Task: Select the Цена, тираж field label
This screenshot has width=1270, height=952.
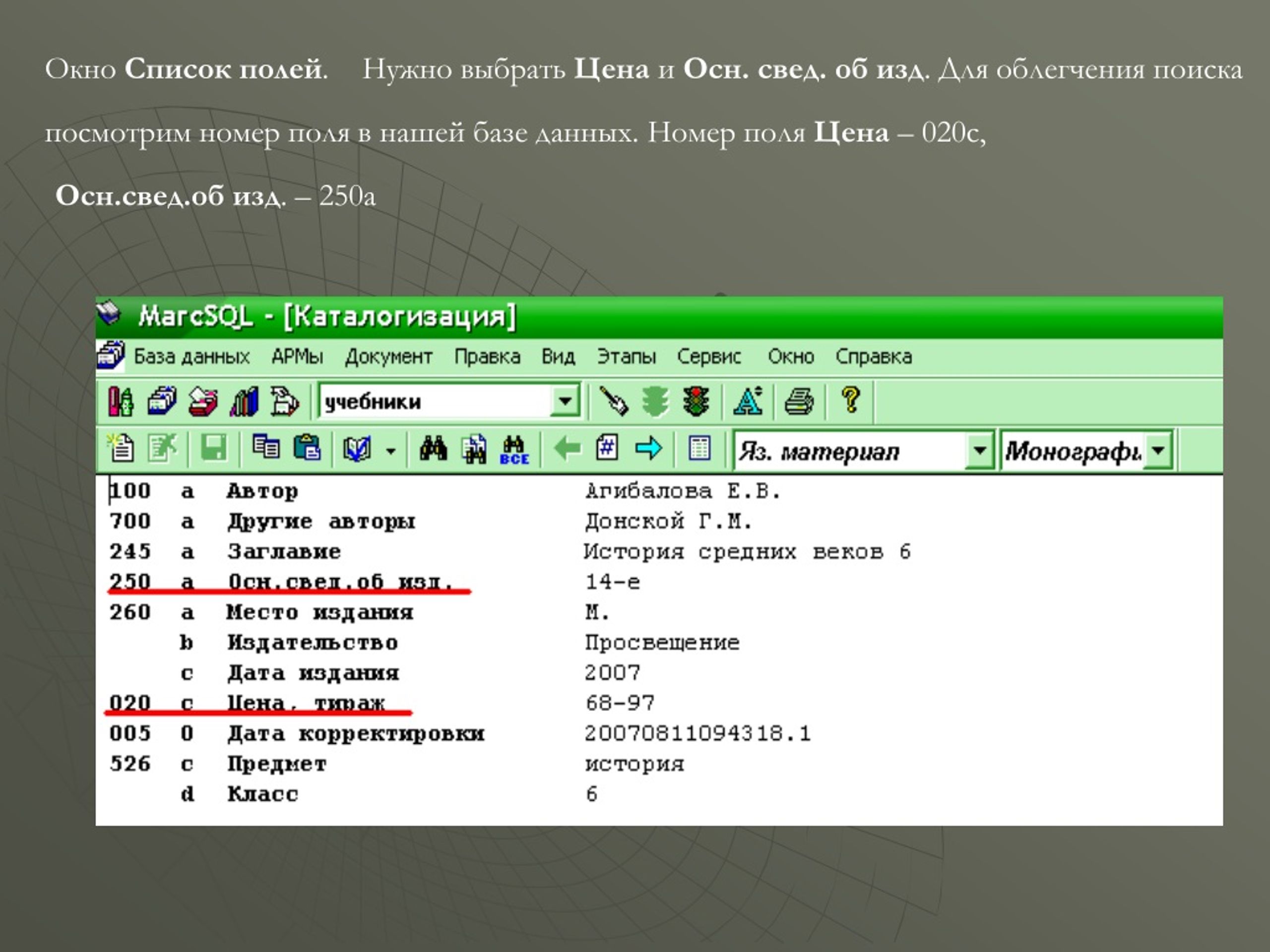Action: point(306,703)
